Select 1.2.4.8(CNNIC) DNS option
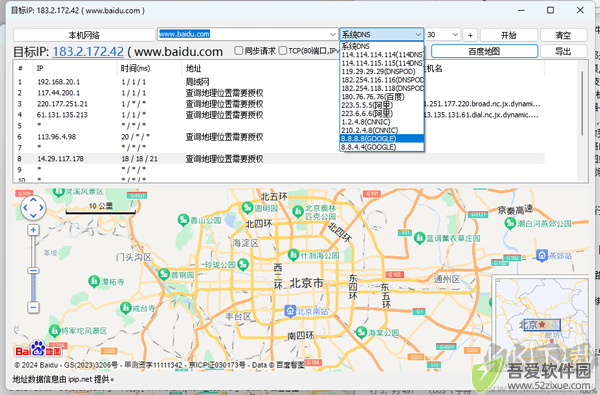This screenshot has width=600, height=395. [382, 122]
